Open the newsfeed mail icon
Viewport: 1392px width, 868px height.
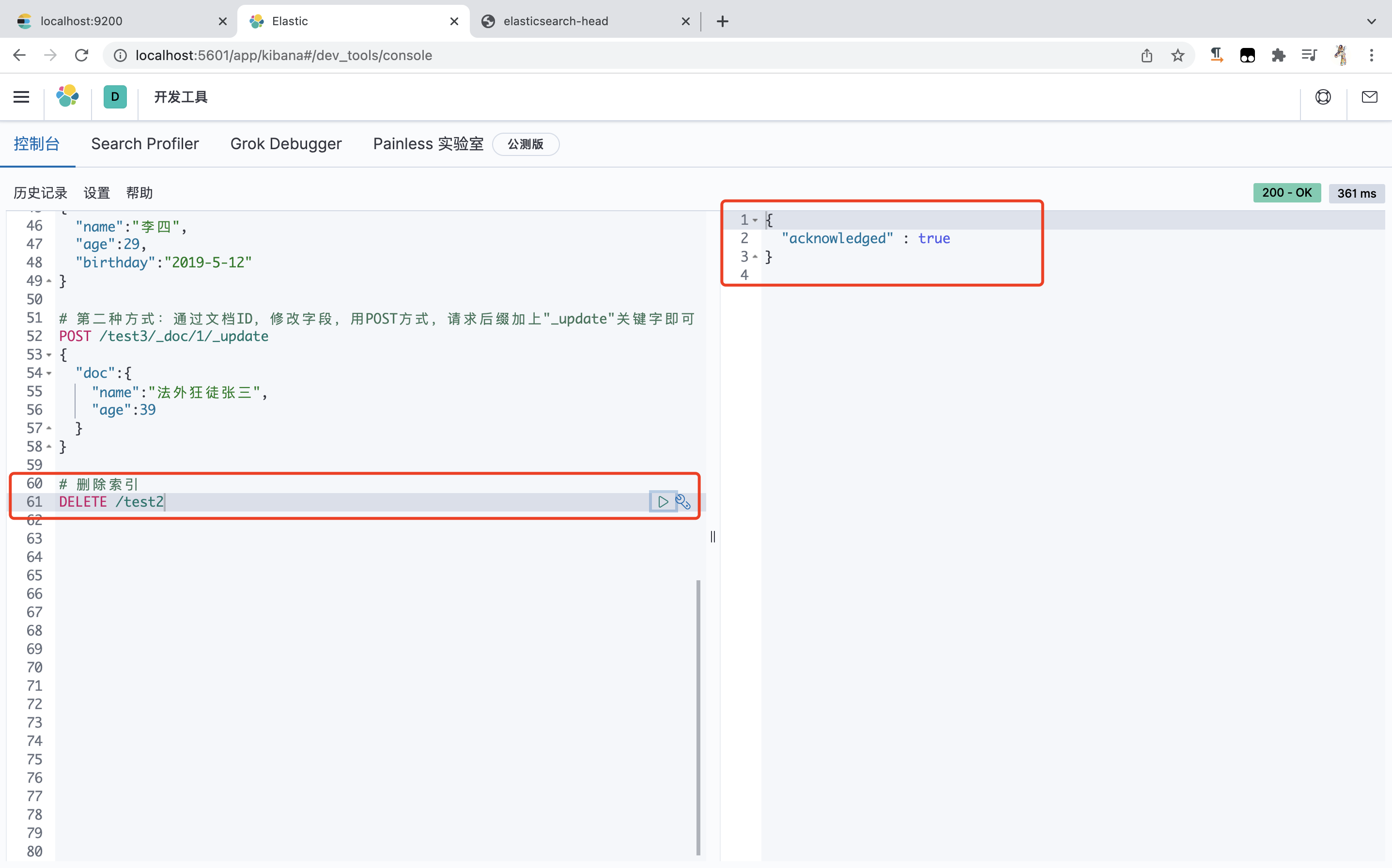point(1370,97)
